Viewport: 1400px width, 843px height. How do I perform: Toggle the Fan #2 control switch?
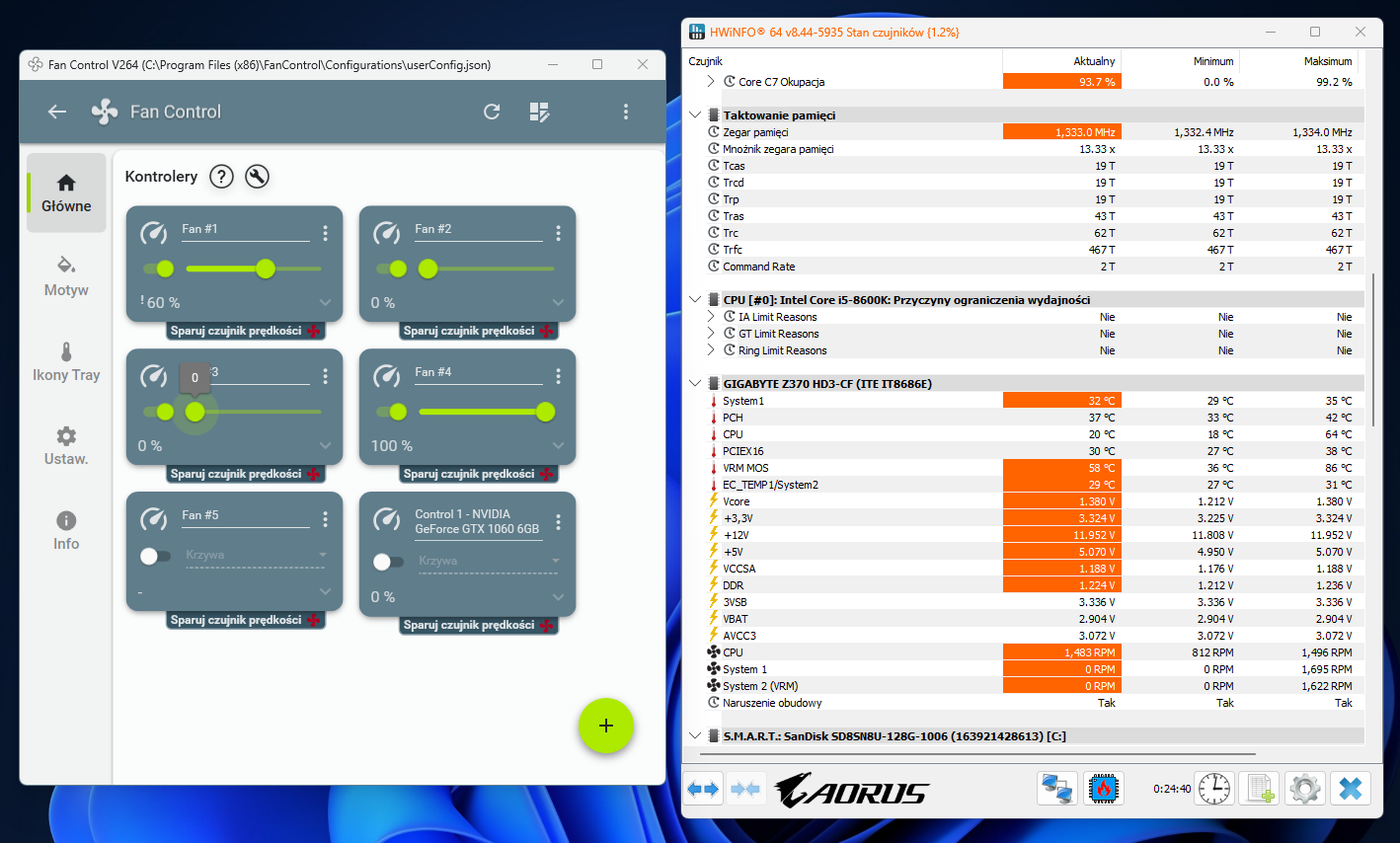point(391,268)
